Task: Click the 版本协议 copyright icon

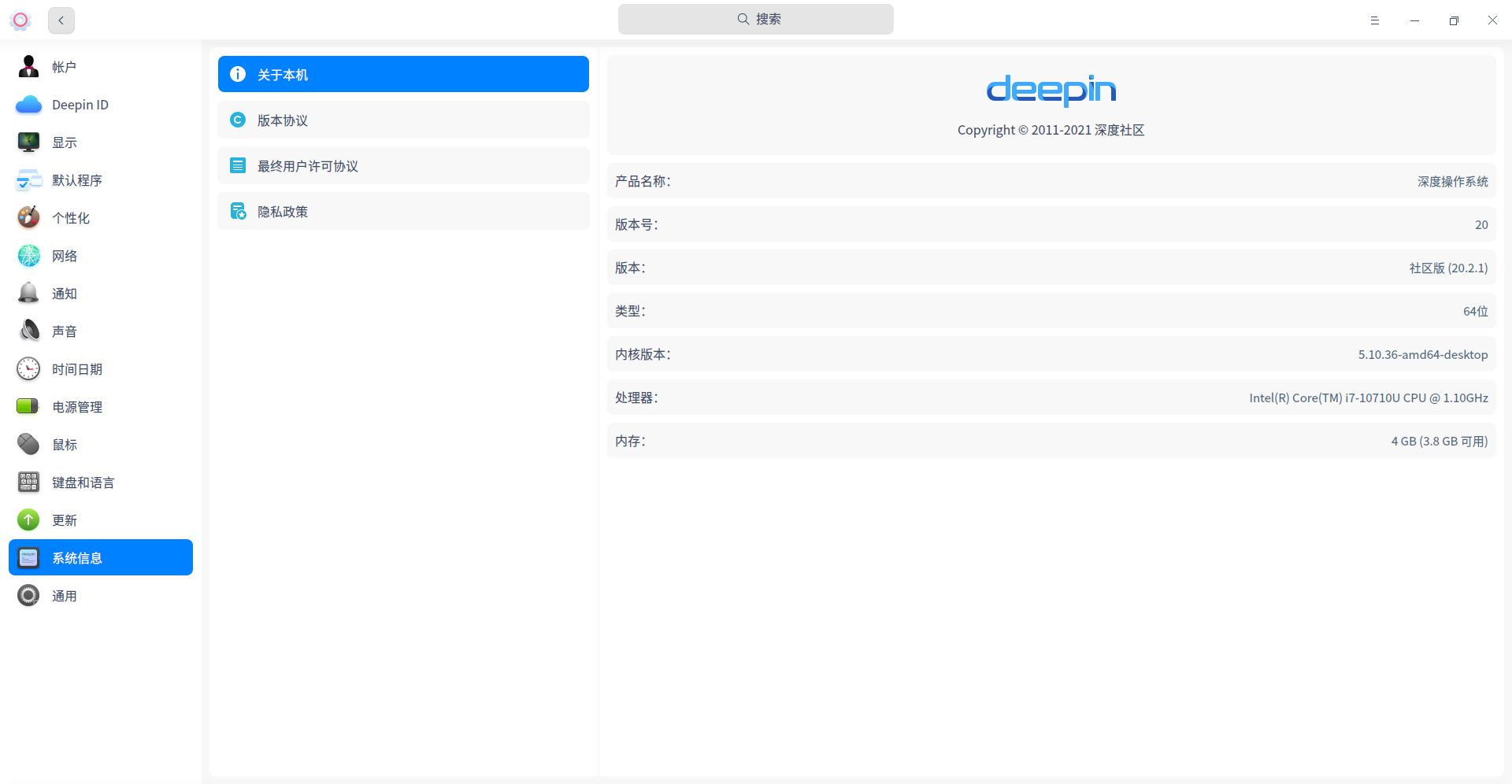Action: pos(238,120)
